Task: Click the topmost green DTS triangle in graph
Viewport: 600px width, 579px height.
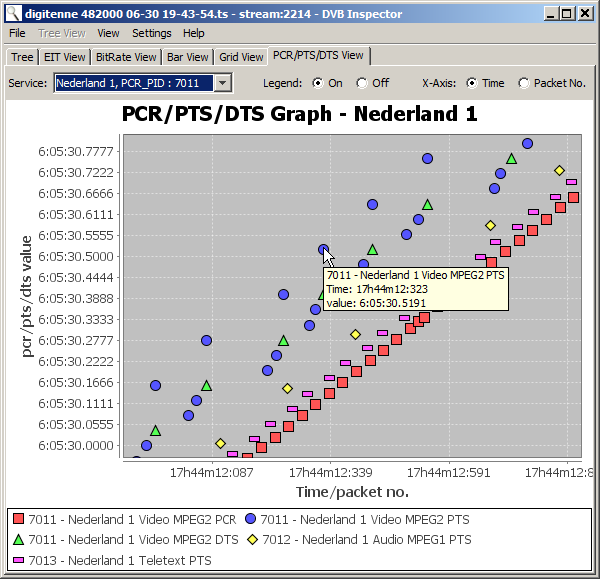Action: [x=511, y=158]
